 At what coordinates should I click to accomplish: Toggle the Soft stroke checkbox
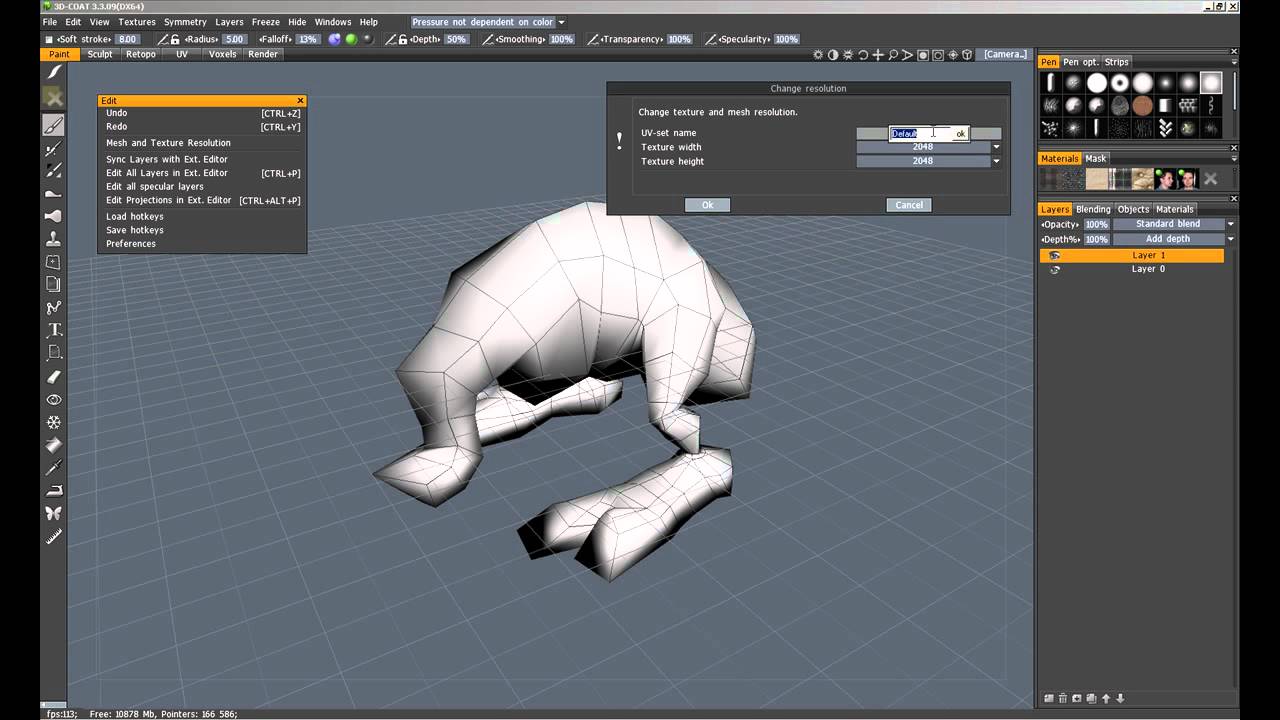point(49,40)
